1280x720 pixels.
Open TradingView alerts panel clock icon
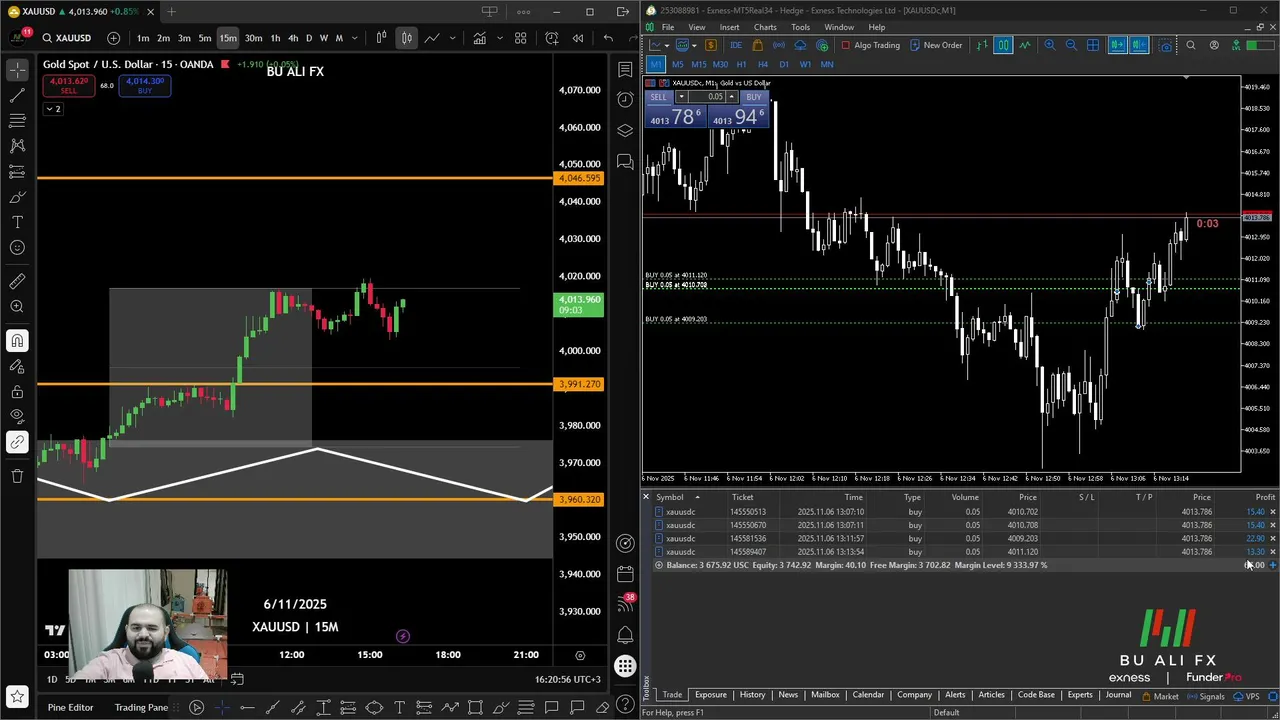(x=625, y=99)
